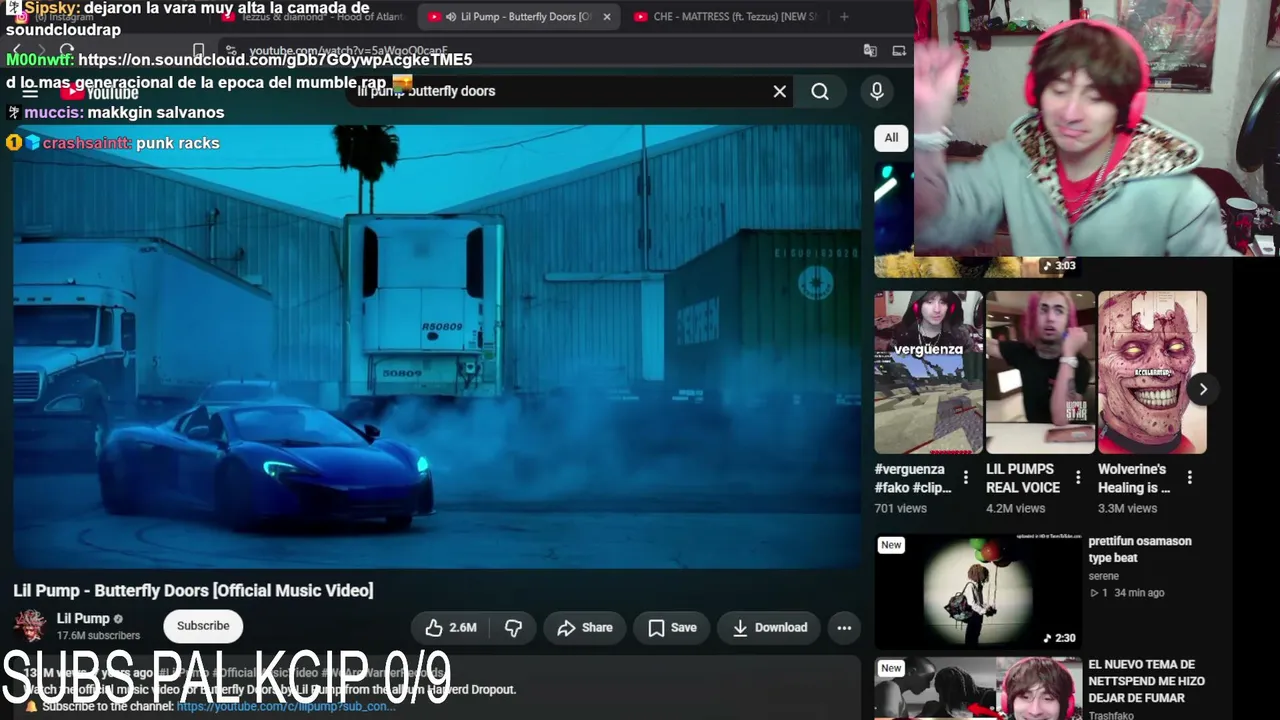Like the Butterfly Doors video
Image resolution: width=1280 pixels, height=720 pixels.
point(451,628)
